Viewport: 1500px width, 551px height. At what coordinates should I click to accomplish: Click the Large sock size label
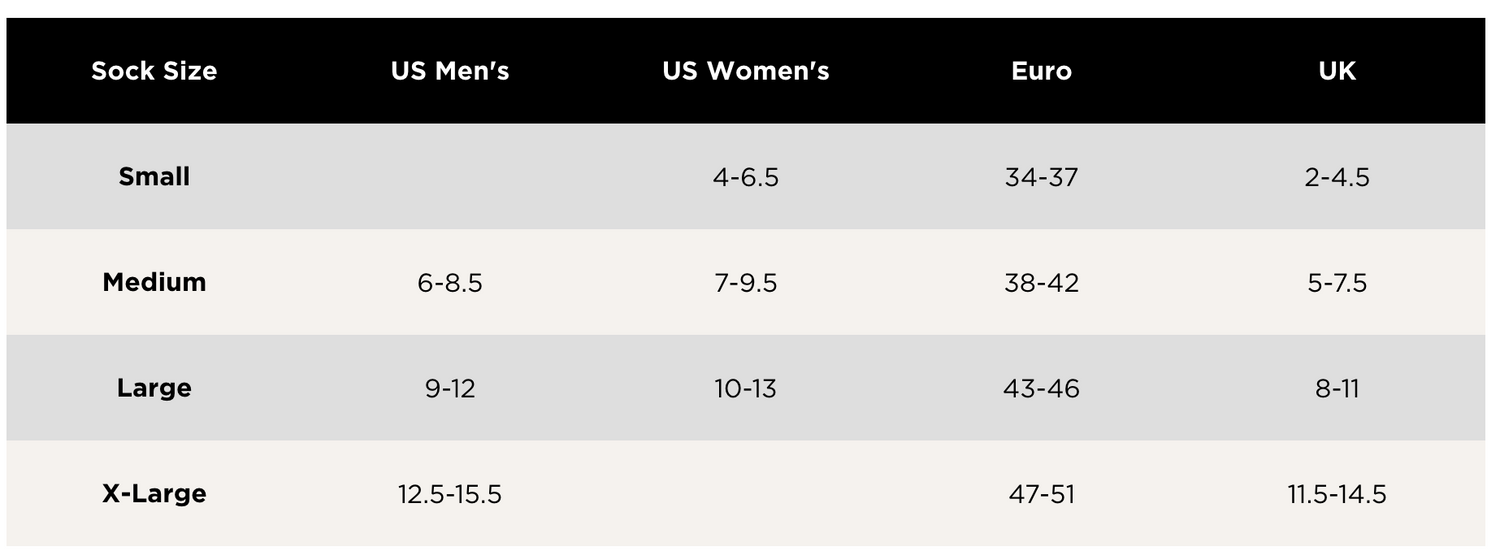point(154,388)
